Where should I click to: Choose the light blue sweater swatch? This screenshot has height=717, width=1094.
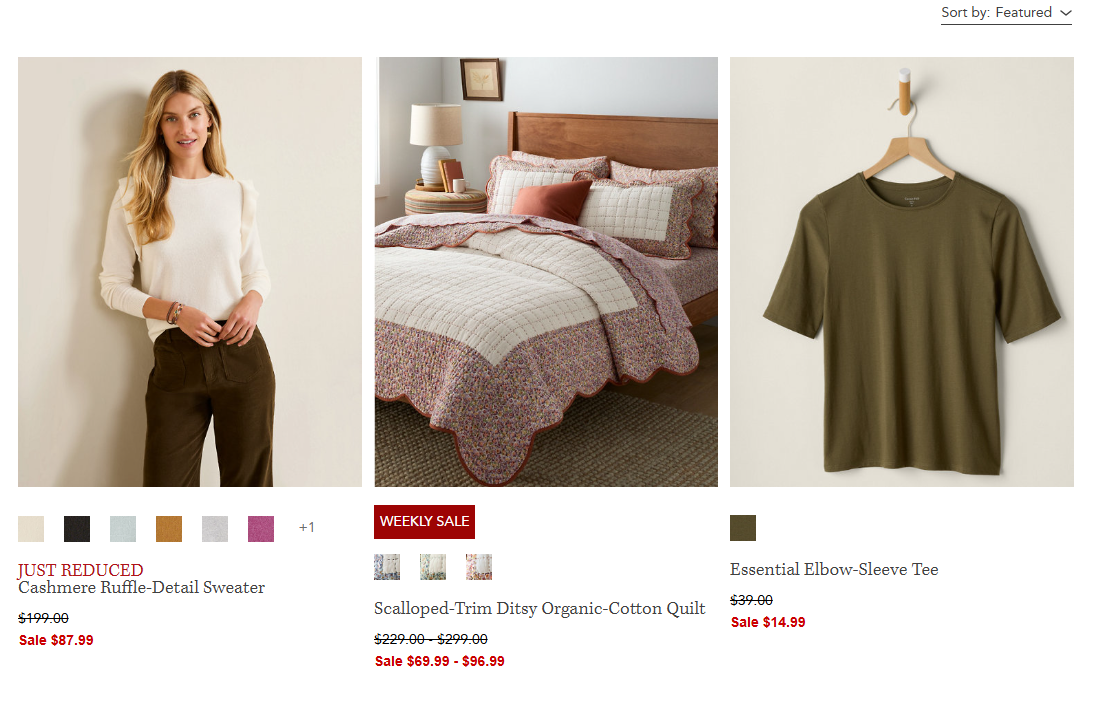(x=123, y=529)
